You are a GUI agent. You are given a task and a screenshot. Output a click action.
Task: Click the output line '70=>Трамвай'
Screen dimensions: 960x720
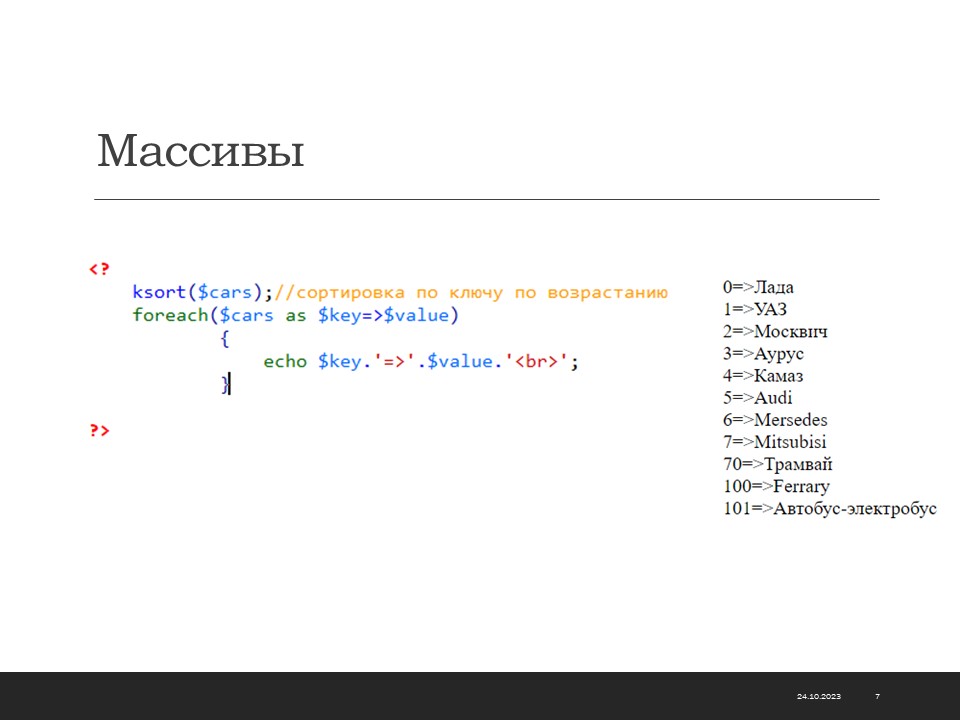(x=777, y=464)
